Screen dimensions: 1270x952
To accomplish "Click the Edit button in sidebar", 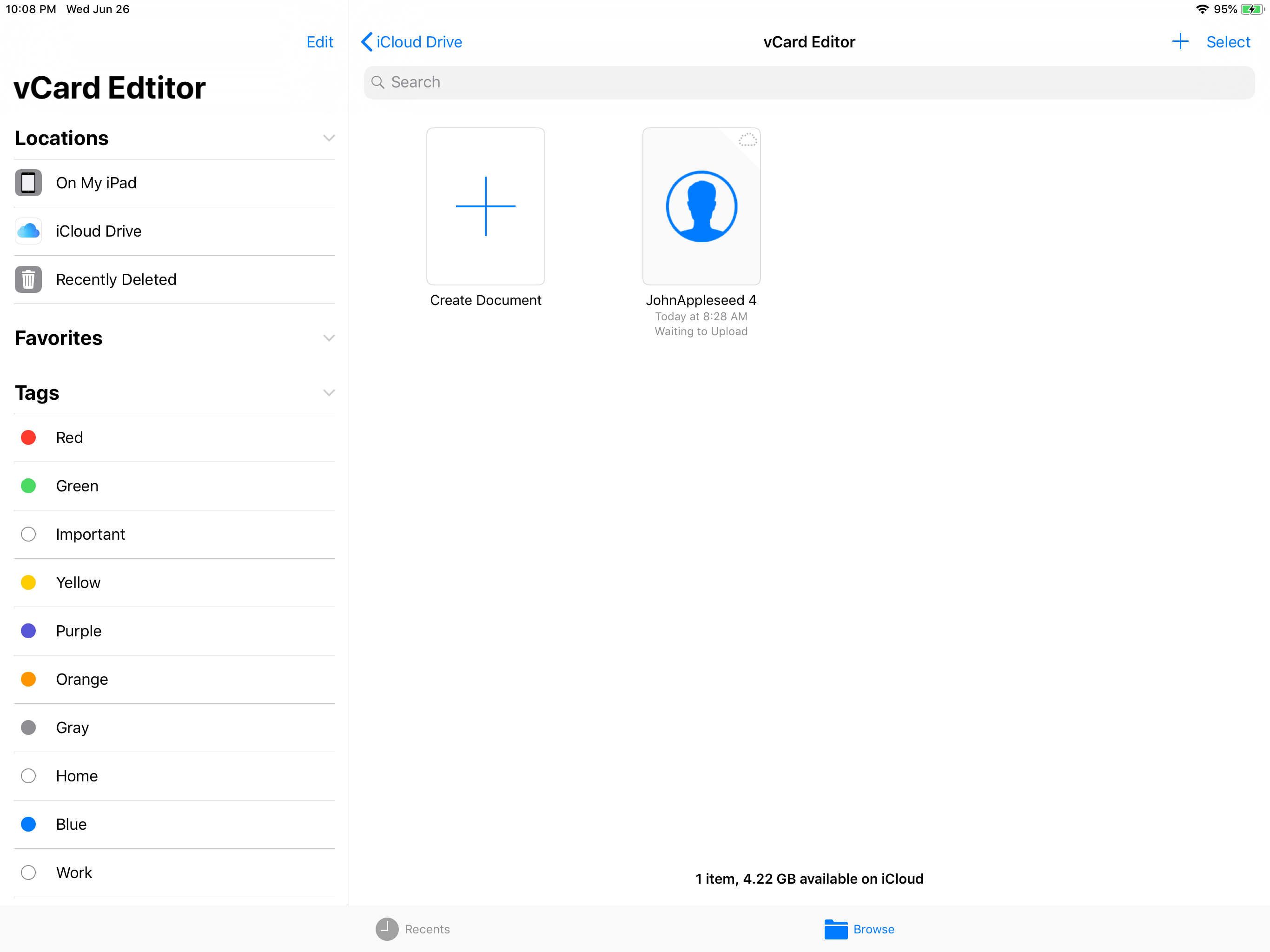I will pos(320,42).
